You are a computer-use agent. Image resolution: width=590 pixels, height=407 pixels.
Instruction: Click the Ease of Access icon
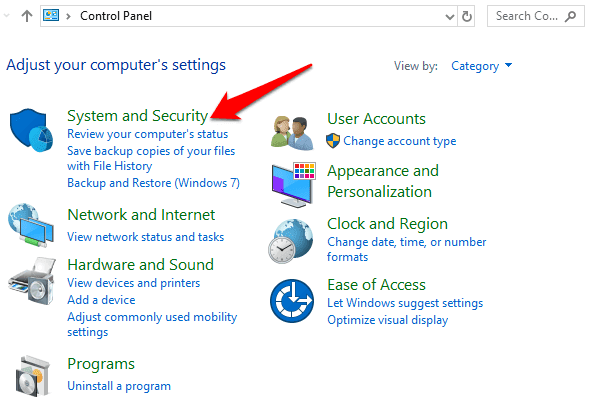point(292,301)
